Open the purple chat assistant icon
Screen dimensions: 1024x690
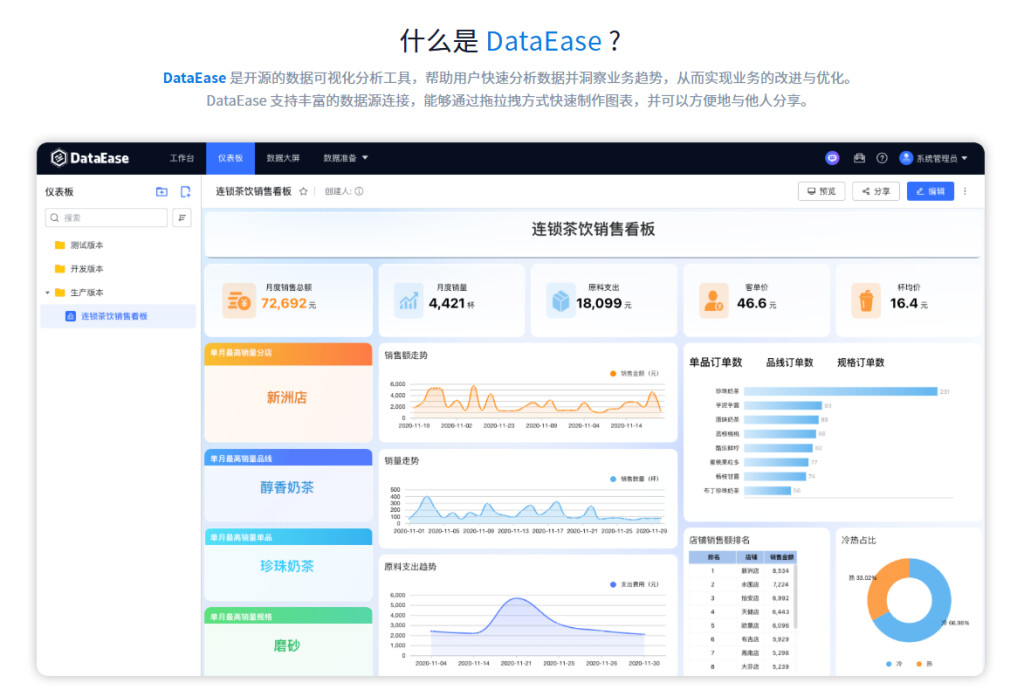pos(832,158)
